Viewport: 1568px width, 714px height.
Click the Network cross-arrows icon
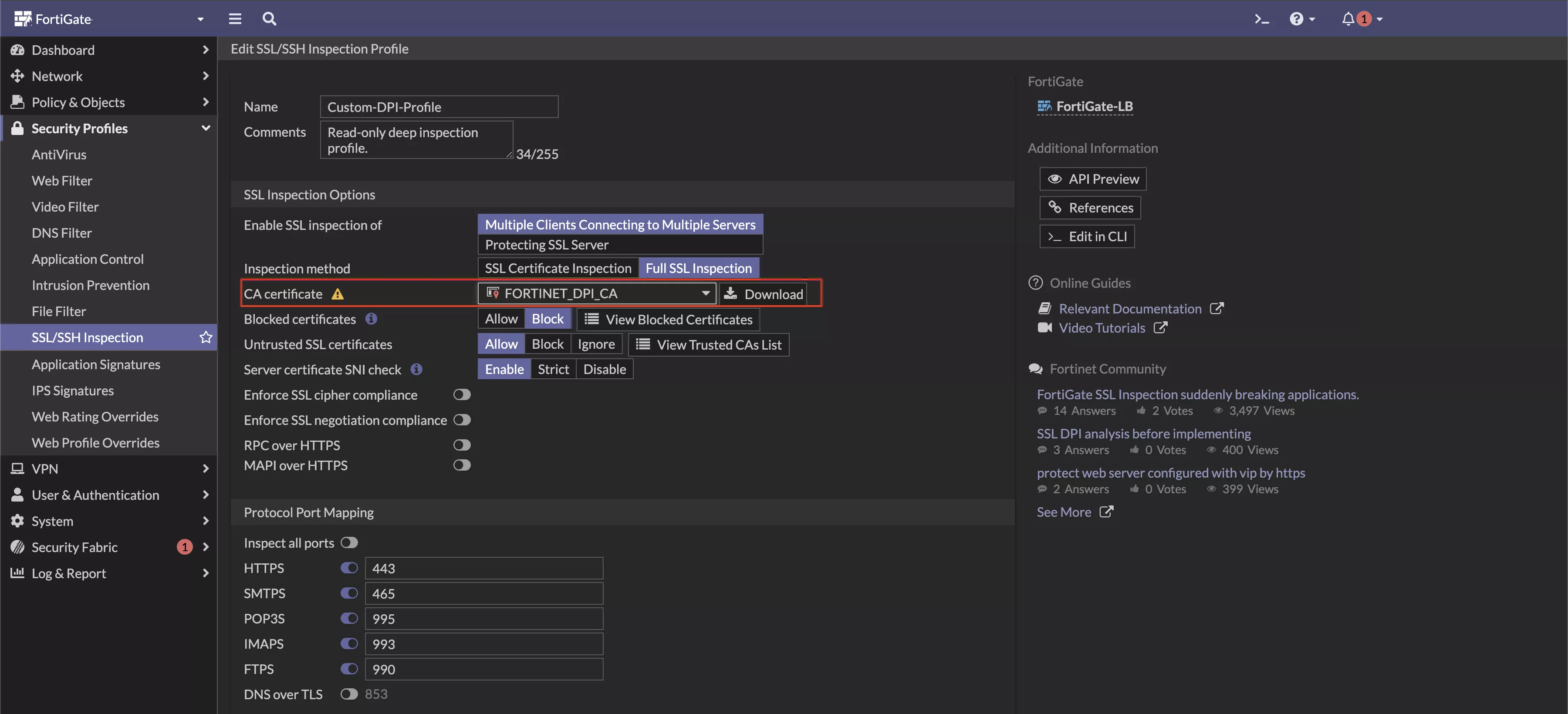click(18, 75)
